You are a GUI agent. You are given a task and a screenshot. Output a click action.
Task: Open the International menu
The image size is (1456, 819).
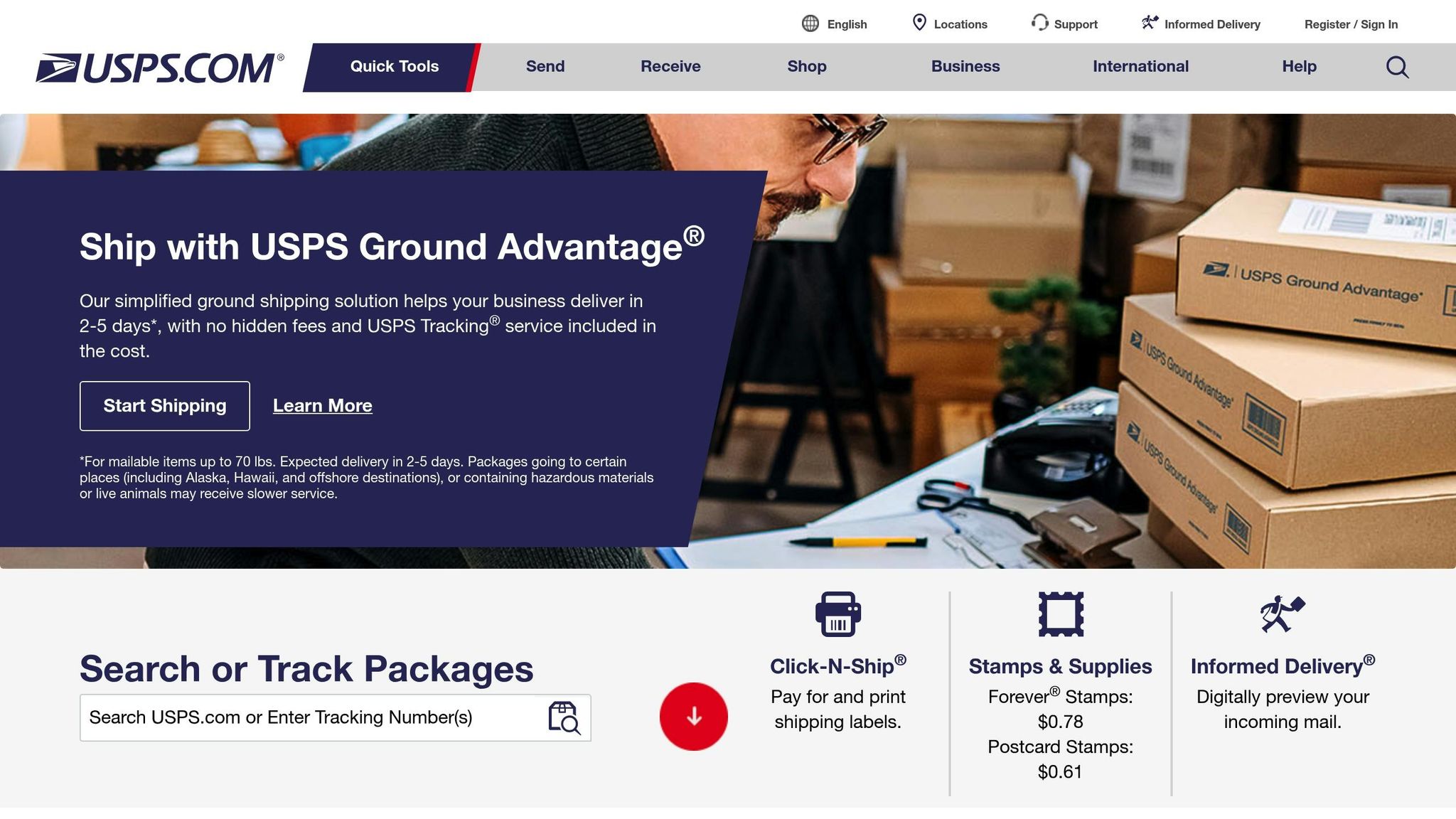click(x=1140, y=66)
